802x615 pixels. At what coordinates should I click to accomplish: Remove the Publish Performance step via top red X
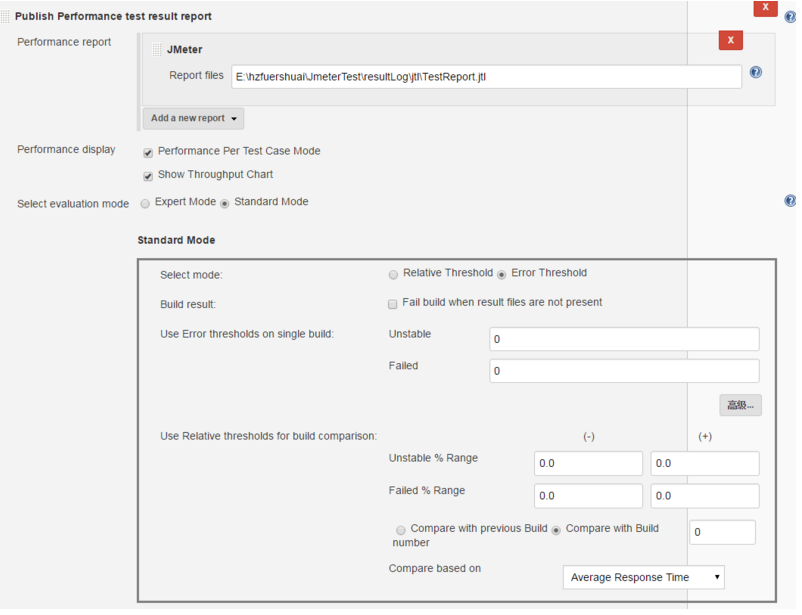[766, 8]
